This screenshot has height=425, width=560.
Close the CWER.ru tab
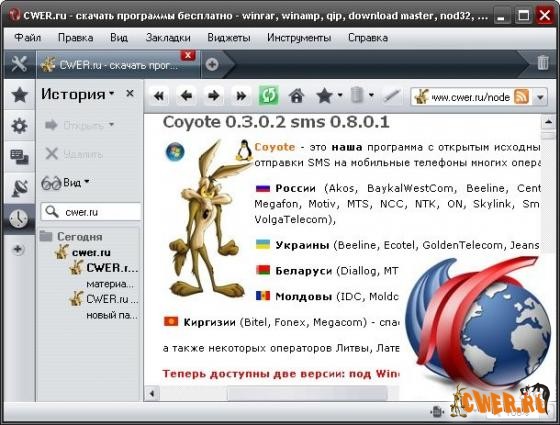[x=188, y=55]
